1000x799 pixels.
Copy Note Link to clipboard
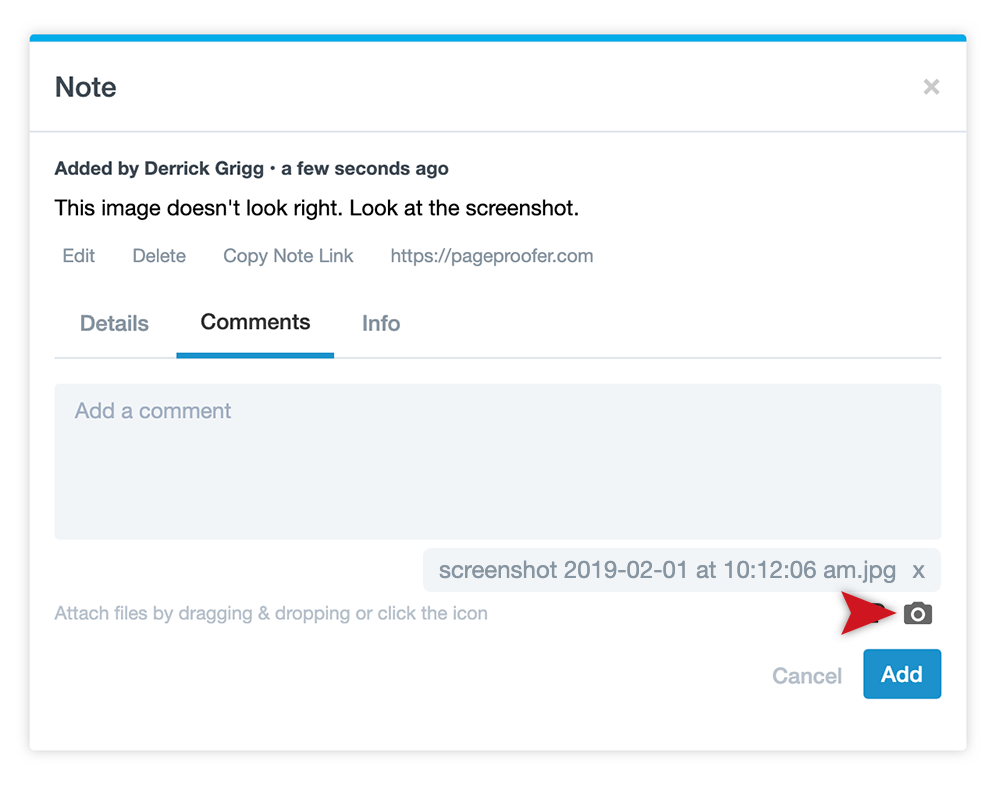288,256
